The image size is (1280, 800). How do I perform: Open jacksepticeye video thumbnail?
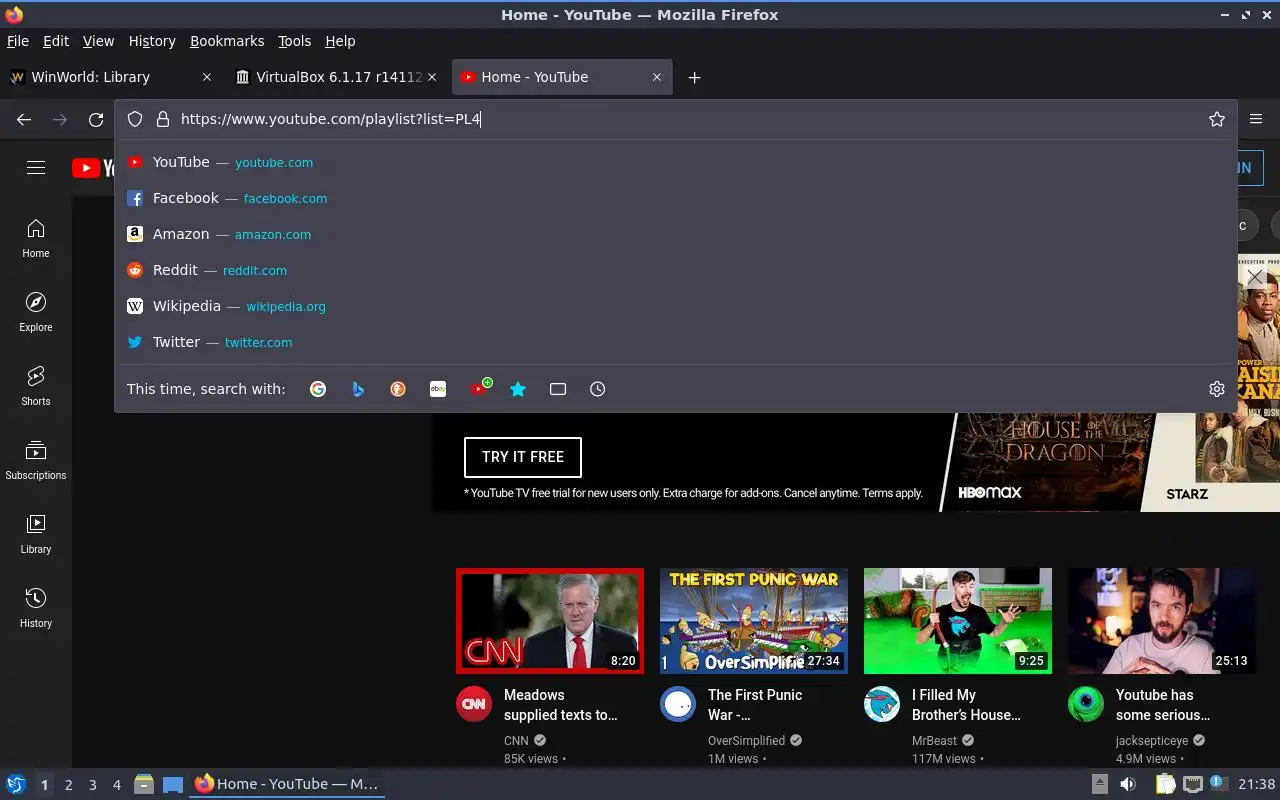point(1162,621)
